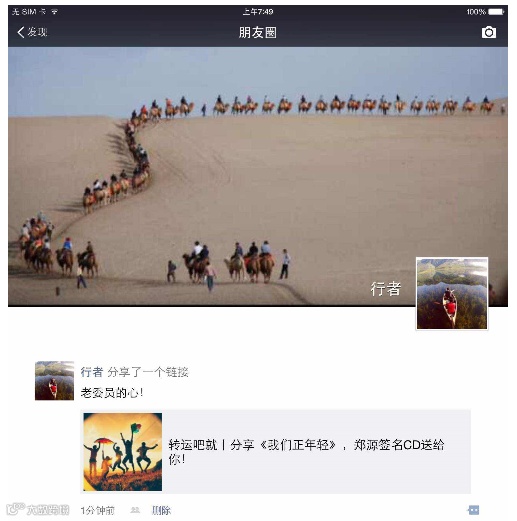
Task: Tap the time 上午7:49 in status bar
Action: (x=258, y=12)
